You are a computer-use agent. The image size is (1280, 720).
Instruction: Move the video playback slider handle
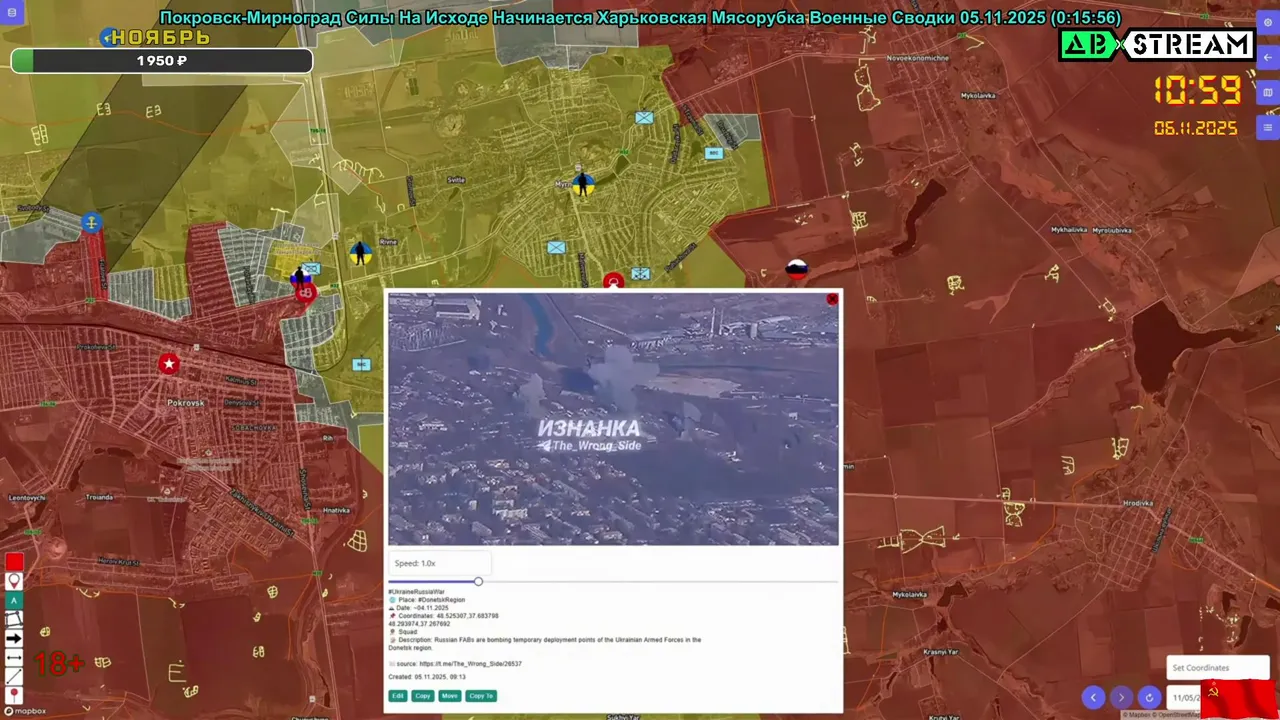click(x=478, y=581)
